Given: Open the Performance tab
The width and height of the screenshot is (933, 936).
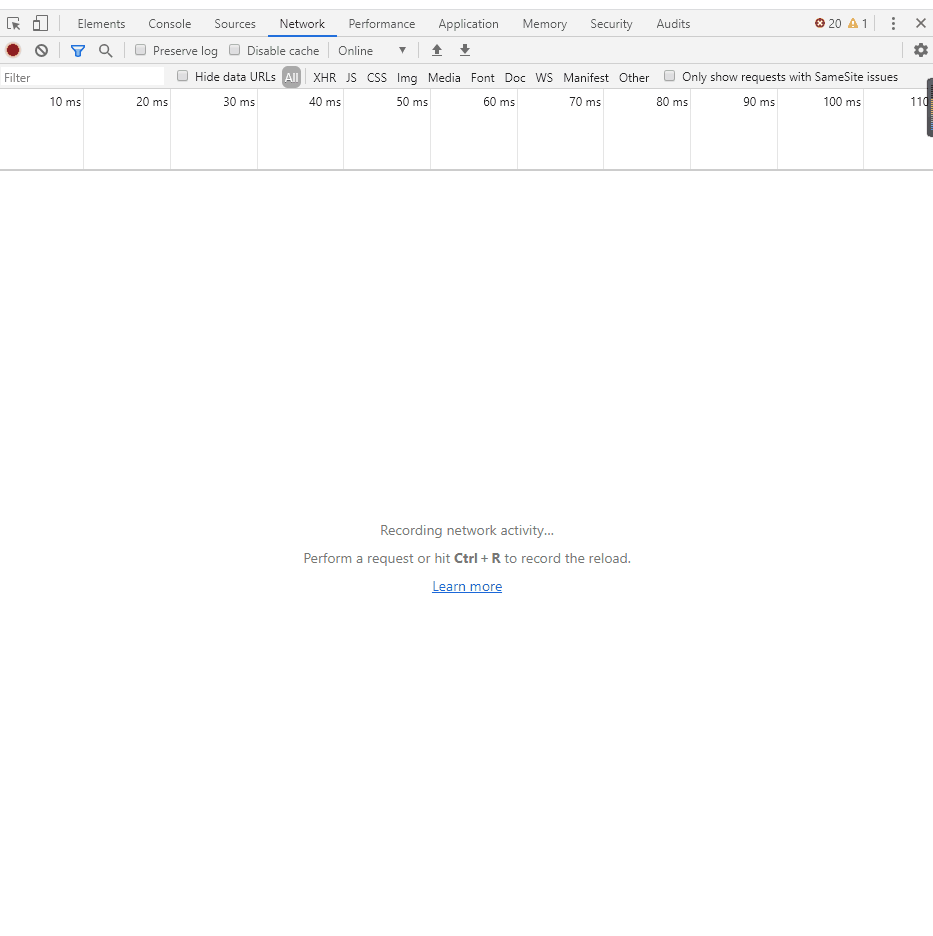Looking at the screenshot, I should click(x=382, y=24).
